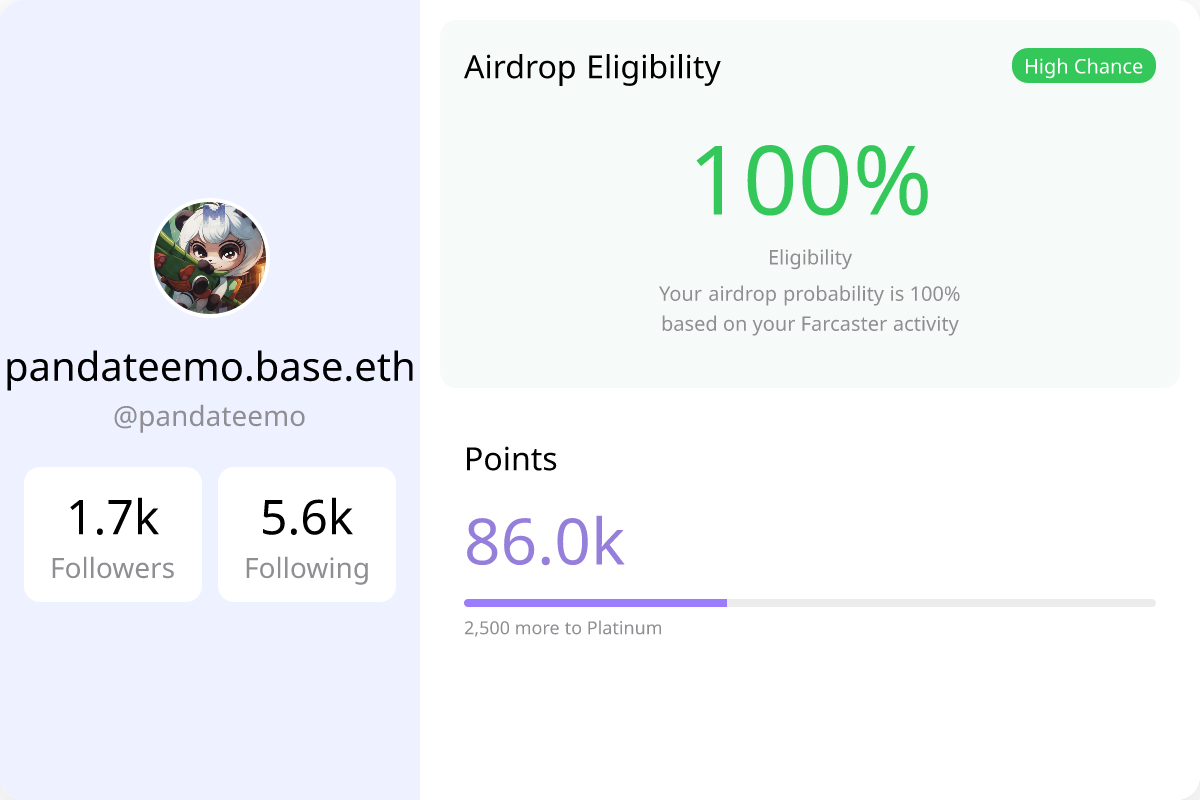
Task: Click the gray unfilled progress bar portion
Action: pos(941,603)
